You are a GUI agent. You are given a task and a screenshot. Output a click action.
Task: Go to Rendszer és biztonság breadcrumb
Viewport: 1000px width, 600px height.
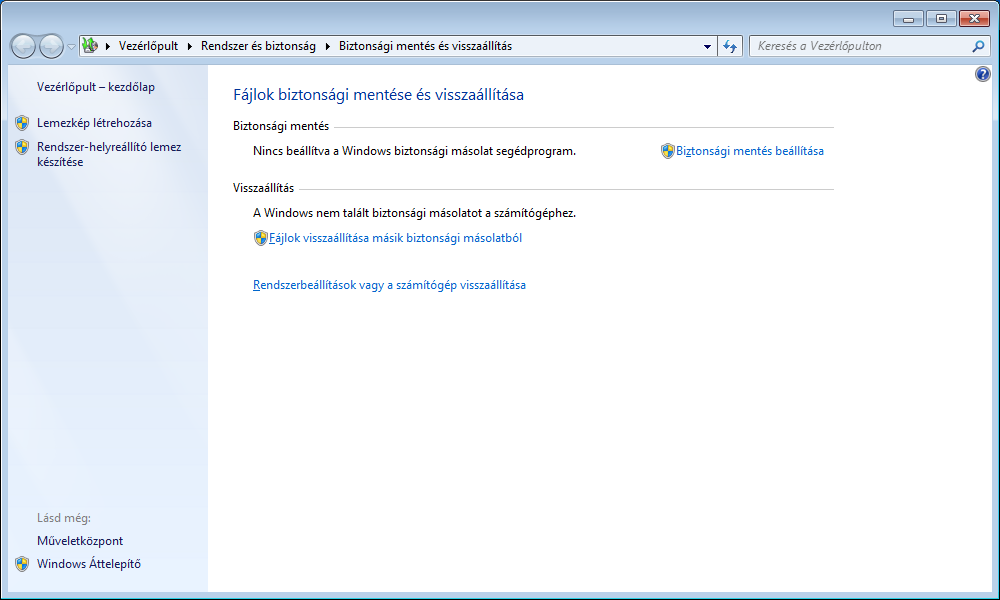[258, 46]
